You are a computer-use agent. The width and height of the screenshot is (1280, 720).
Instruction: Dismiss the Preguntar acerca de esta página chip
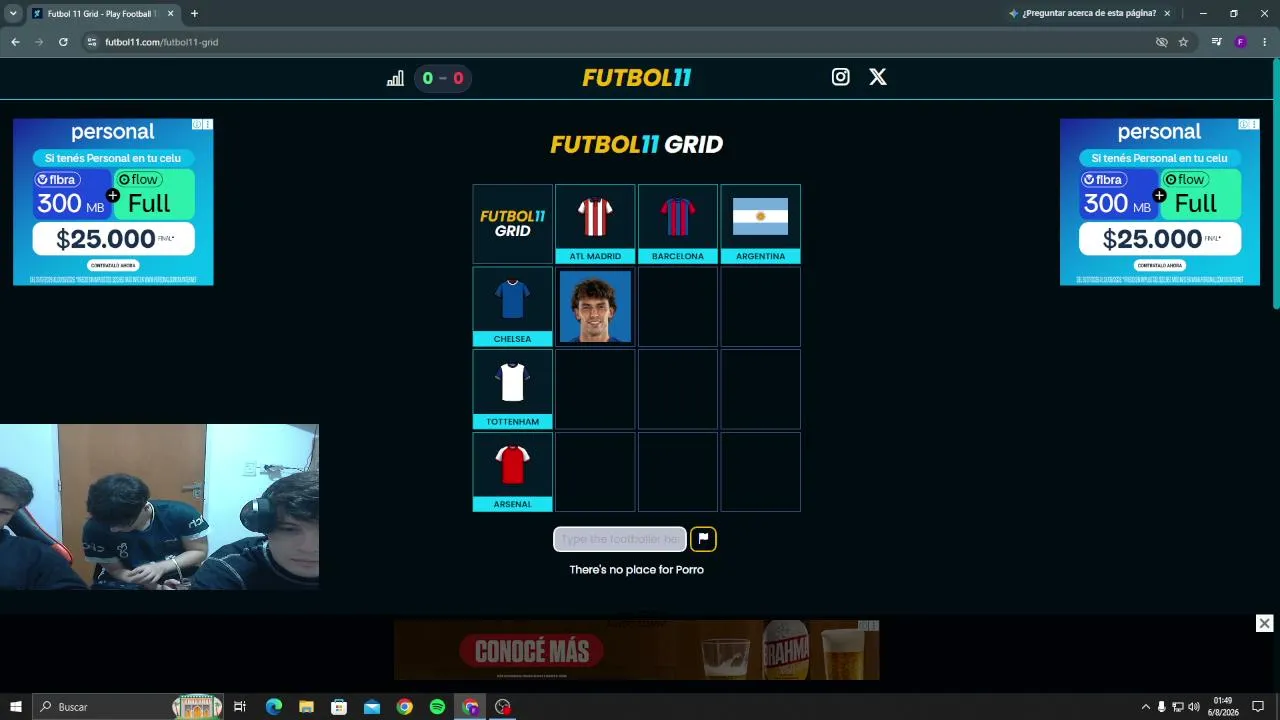coord(1167,14)
